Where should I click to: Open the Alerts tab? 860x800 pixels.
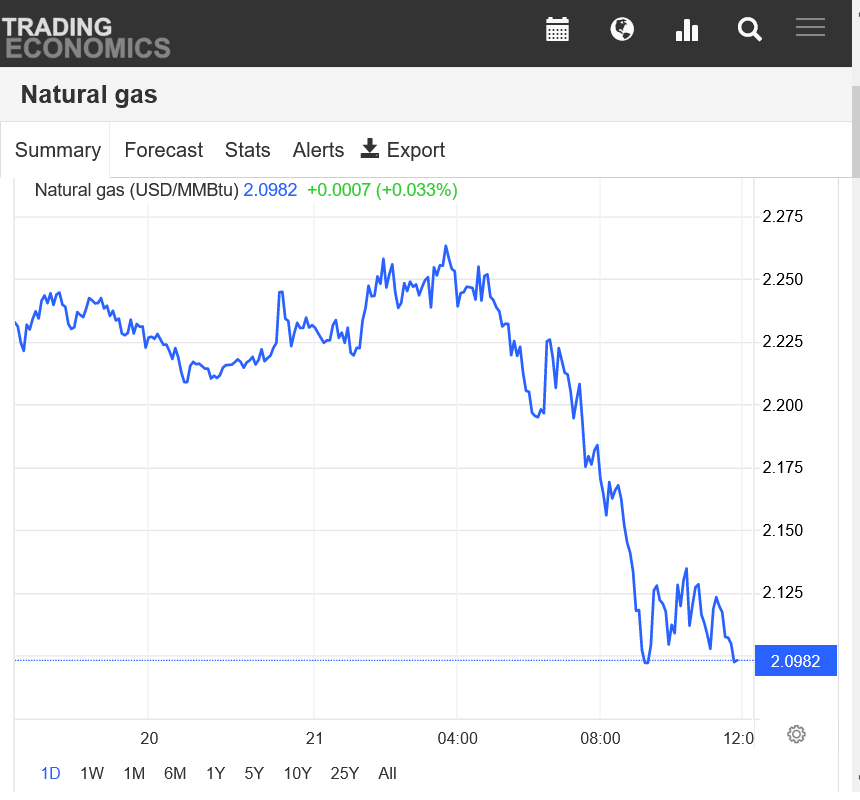point(318,150)
